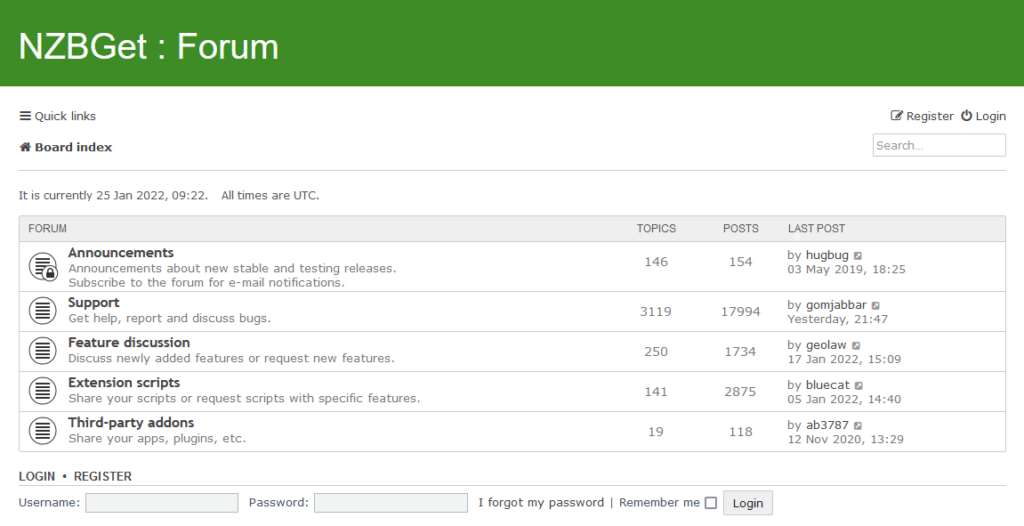Screen dimensions: 1024x526
Task: Expand the Quick links menu
Action: [57, 116]
